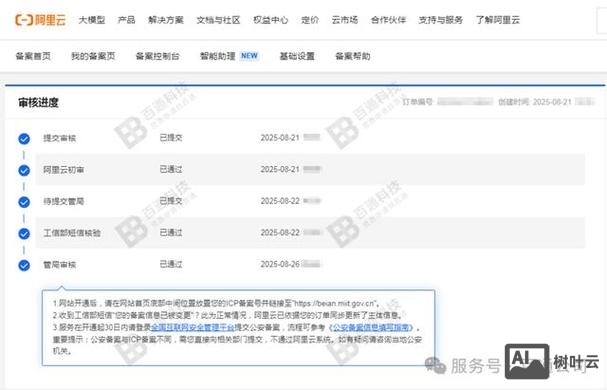This screenshot has width=607, height=390.
Task: Select the 2025-08-22 date in 工信部短信核验 row
Action: (x=280, y=233)
